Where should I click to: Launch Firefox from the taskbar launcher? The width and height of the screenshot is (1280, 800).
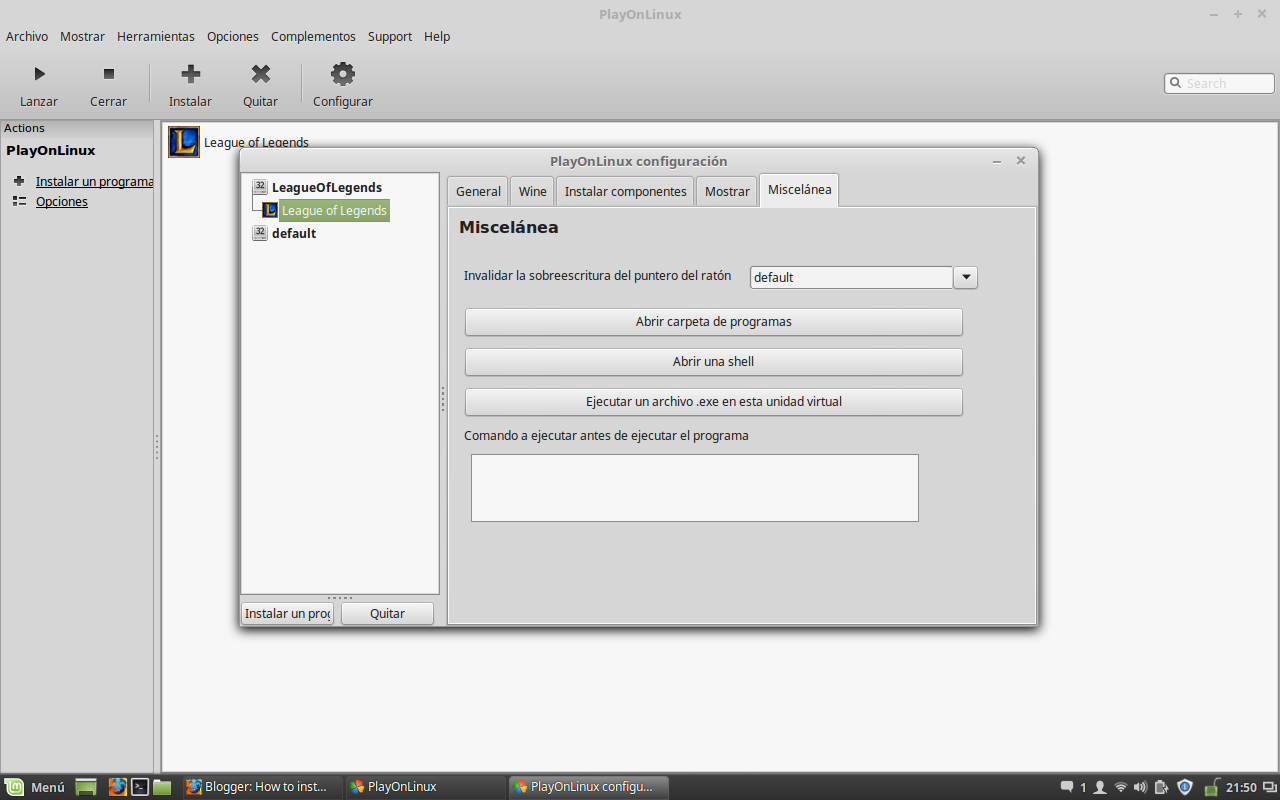click(117, 787)
